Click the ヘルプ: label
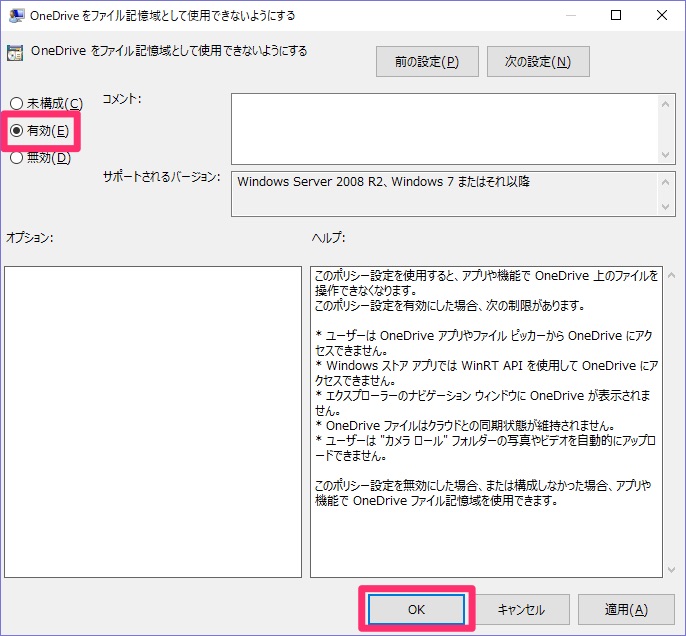Image resolution: width=686 pixels, height=636 pixels. coord(329,238)
